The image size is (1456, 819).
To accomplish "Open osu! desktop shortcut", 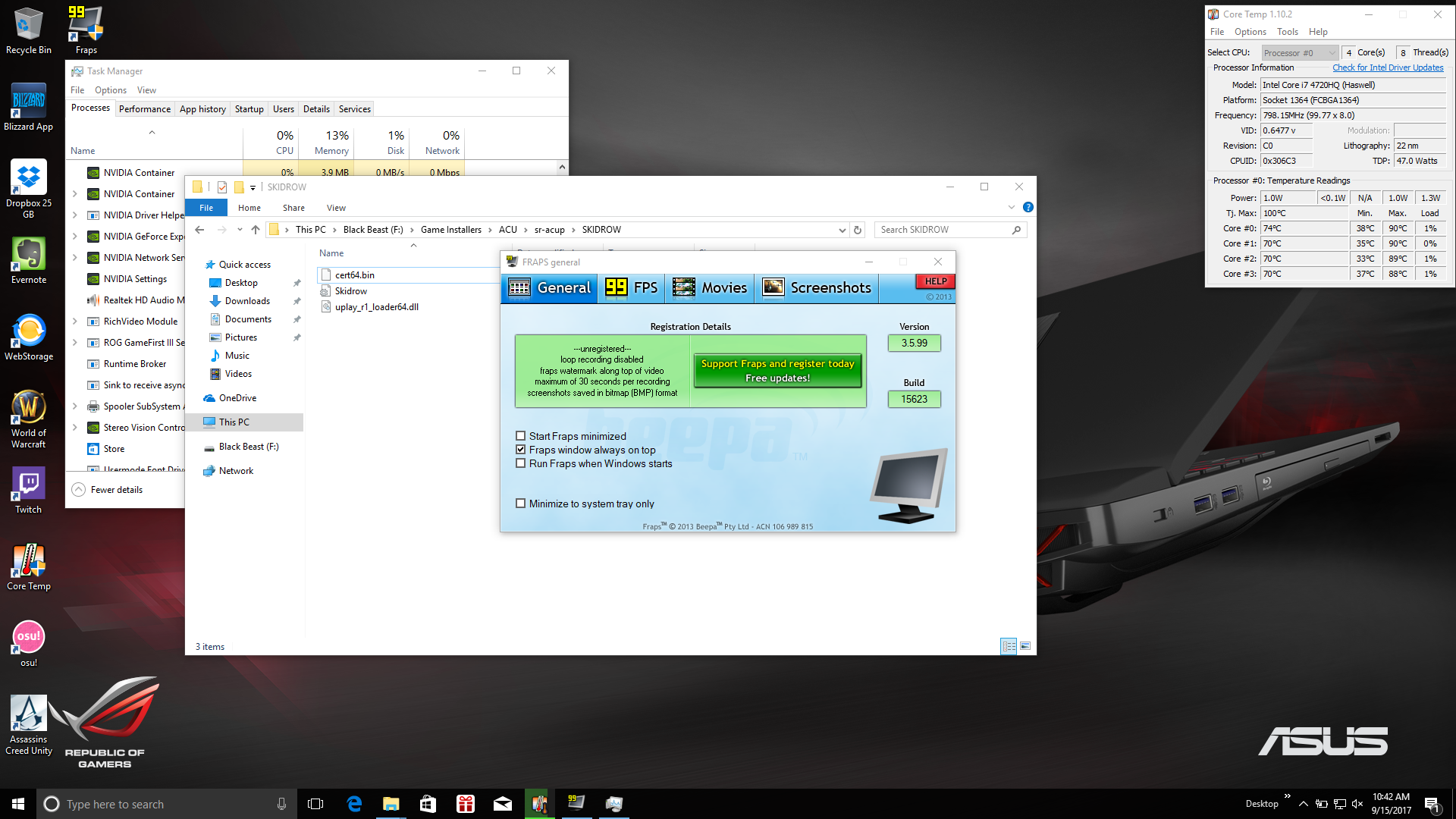I will pos(29,643).
